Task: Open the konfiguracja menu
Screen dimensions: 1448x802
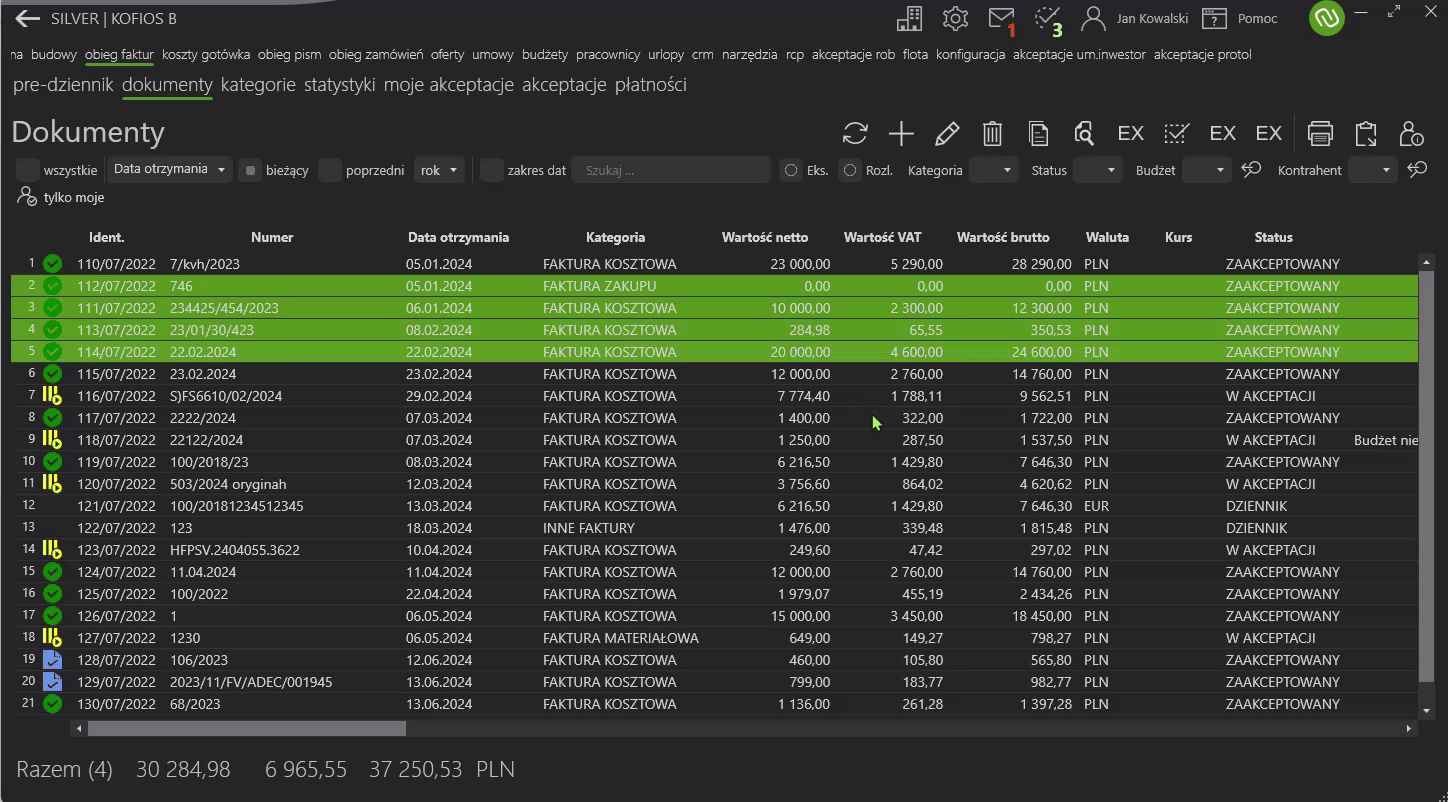Action: tap(970, 54)
